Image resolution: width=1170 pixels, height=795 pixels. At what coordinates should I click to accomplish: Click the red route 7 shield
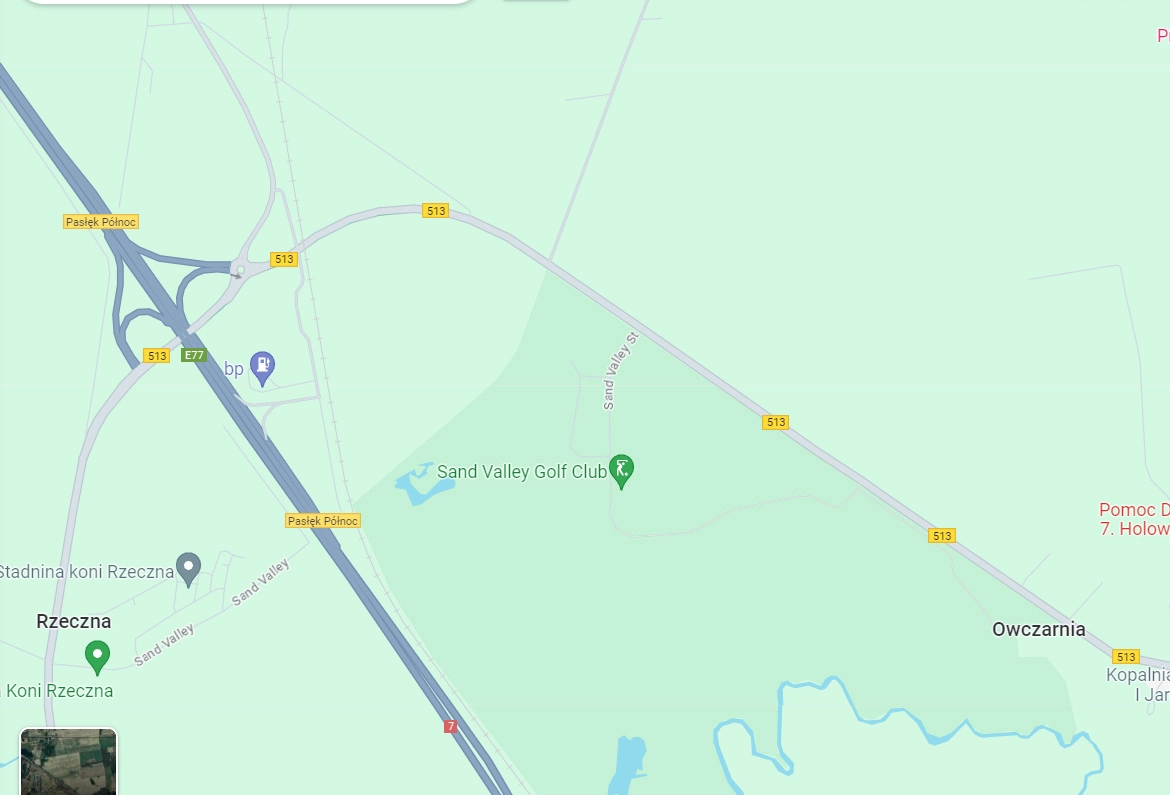coord(450,726)
